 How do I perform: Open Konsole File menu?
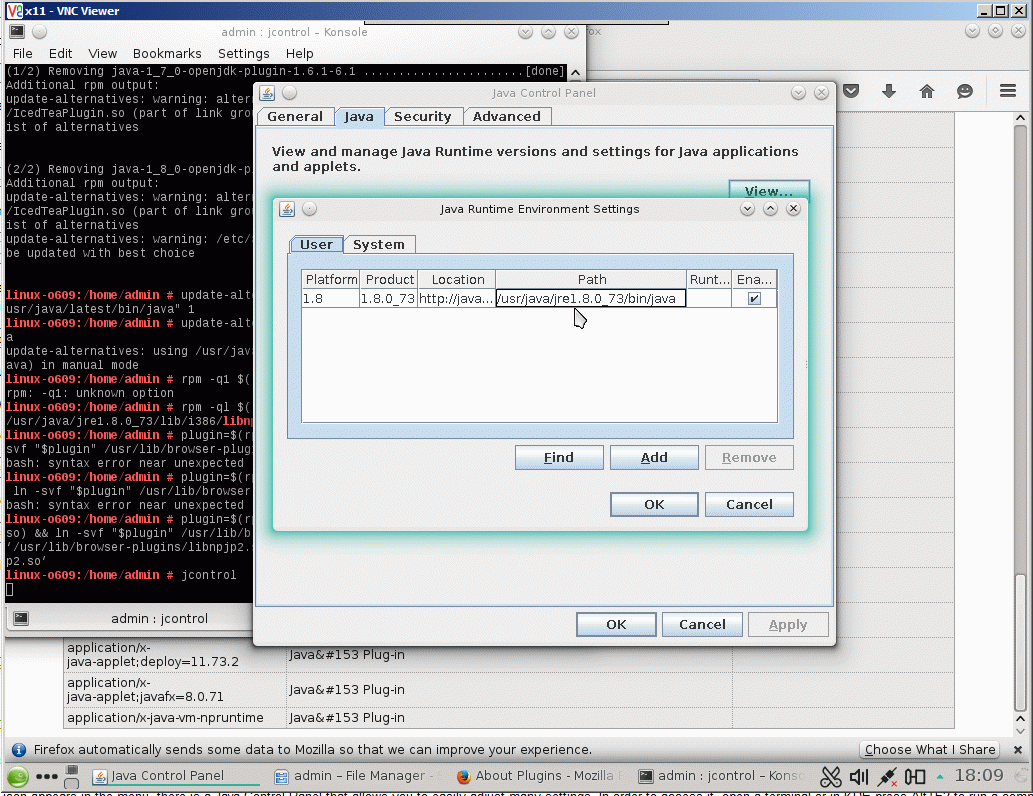coord(22,53)
